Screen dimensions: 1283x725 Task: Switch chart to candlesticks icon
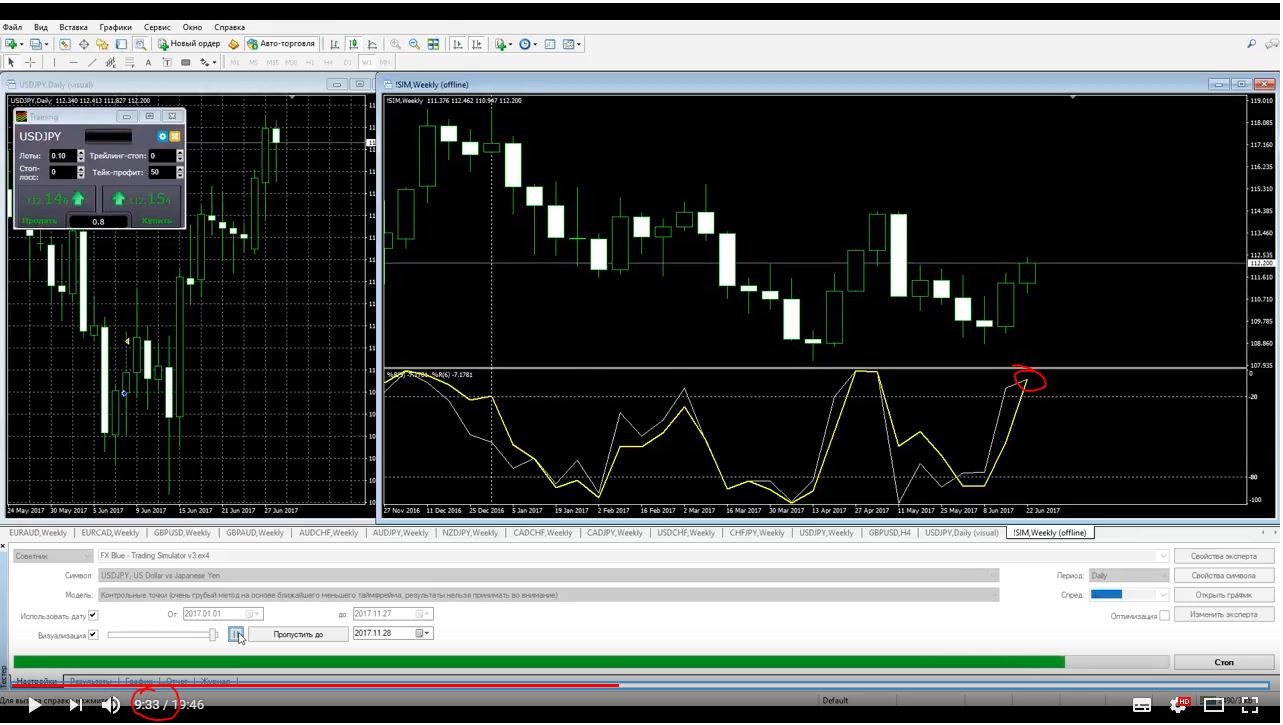click(353, 44)
